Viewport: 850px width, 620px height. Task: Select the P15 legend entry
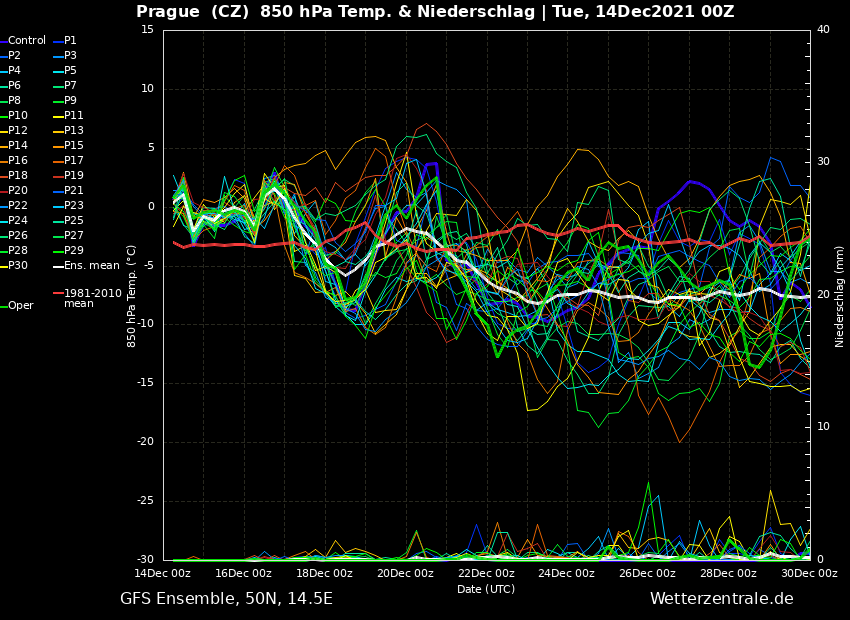pyautogui.click(x=73, y=146)
